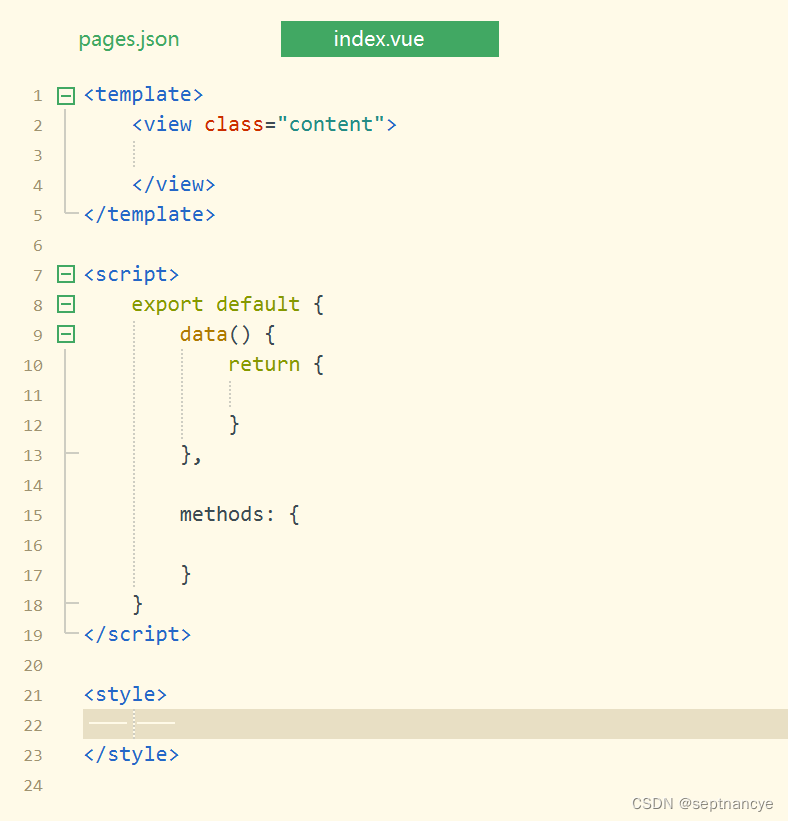Click the </script> closing tag
The height and width of the screenshot is (821, 788).
[137, 635]
